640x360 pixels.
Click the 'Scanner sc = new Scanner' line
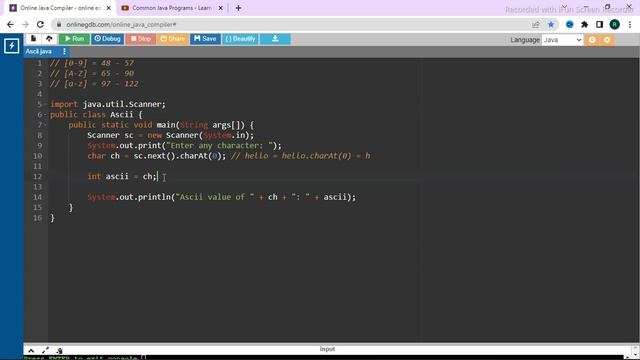[x=170, y=135]
